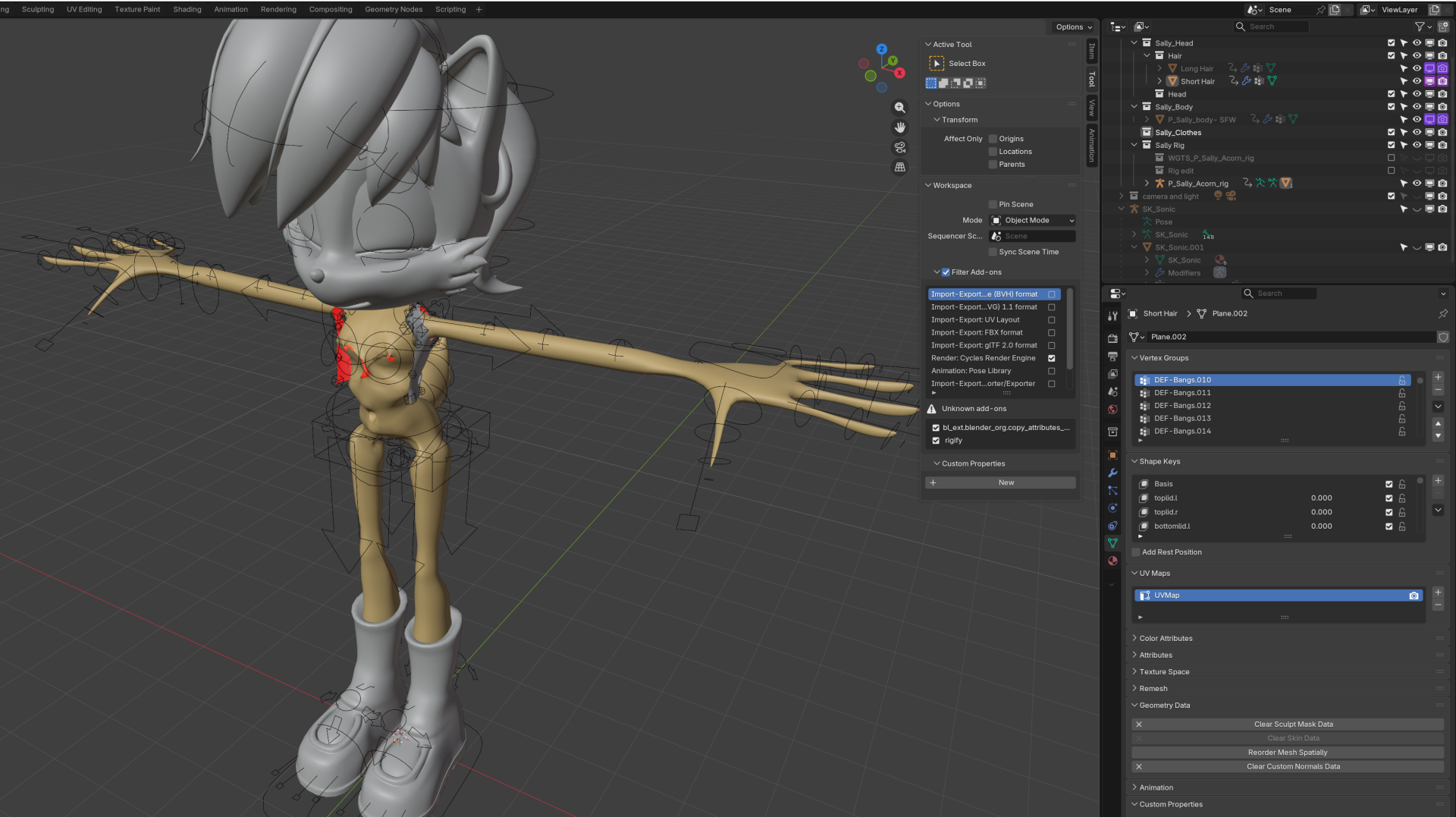This screenshot has height=817, width=1456.
Task: Open the Collection properties tab
Action: pos(1112,432)
